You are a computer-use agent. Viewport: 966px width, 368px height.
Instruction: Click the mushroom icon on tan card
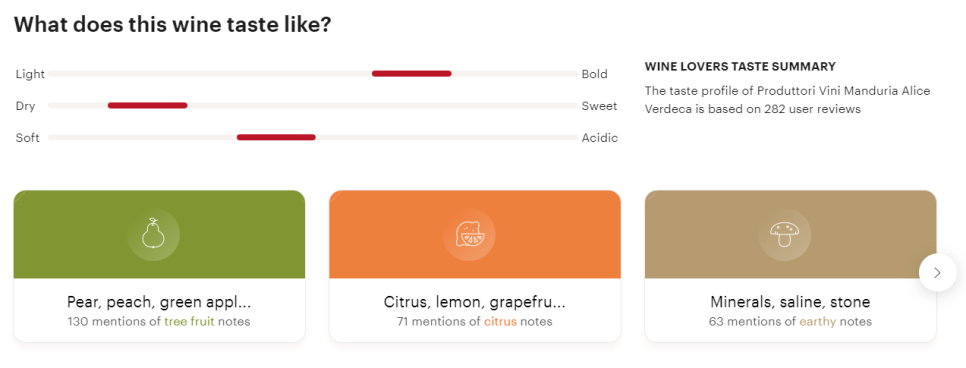click(784, 234)
